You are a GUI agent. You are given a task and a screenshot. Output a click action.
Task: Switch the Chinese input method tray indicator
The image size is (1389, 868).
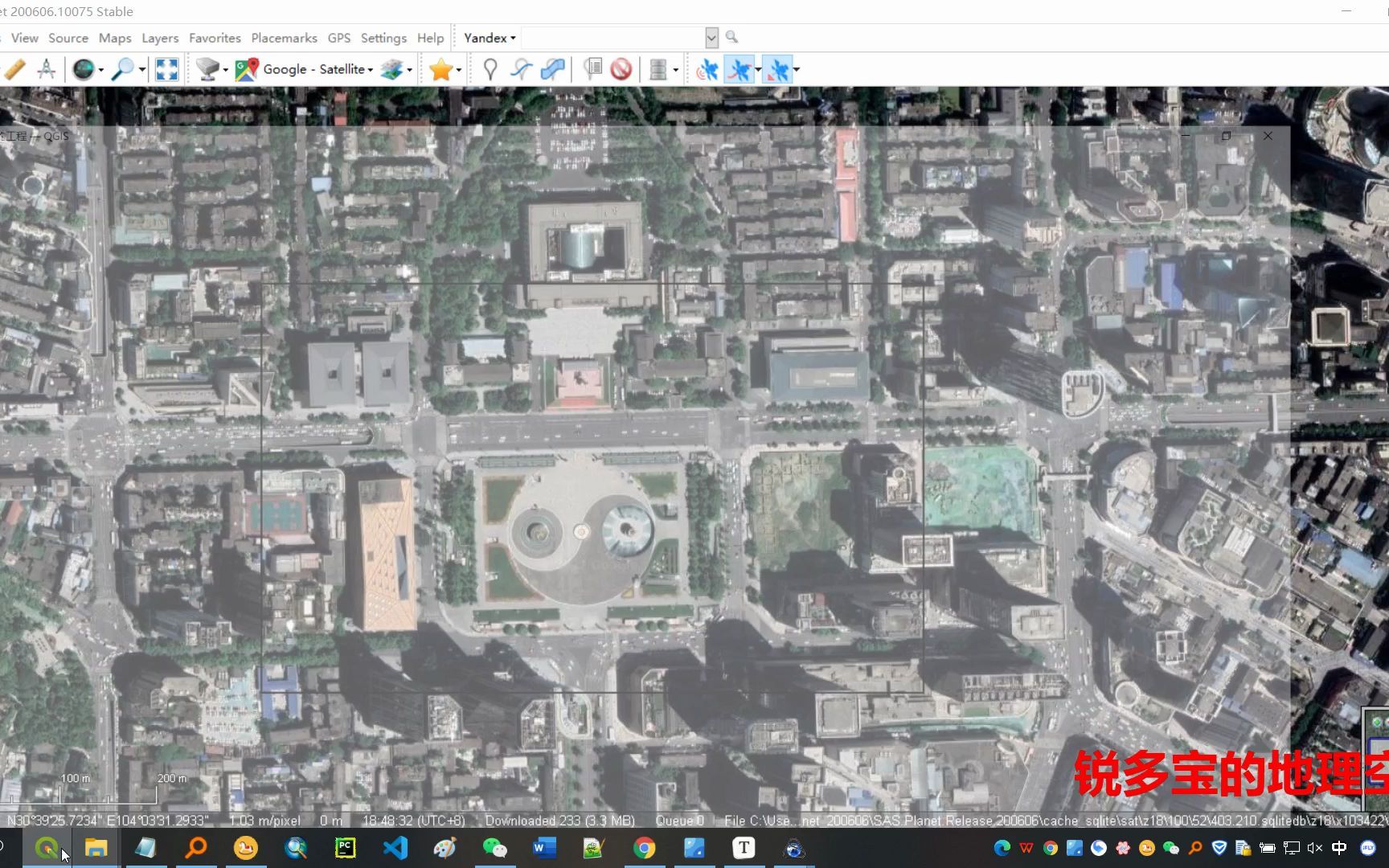(1339, 848)
